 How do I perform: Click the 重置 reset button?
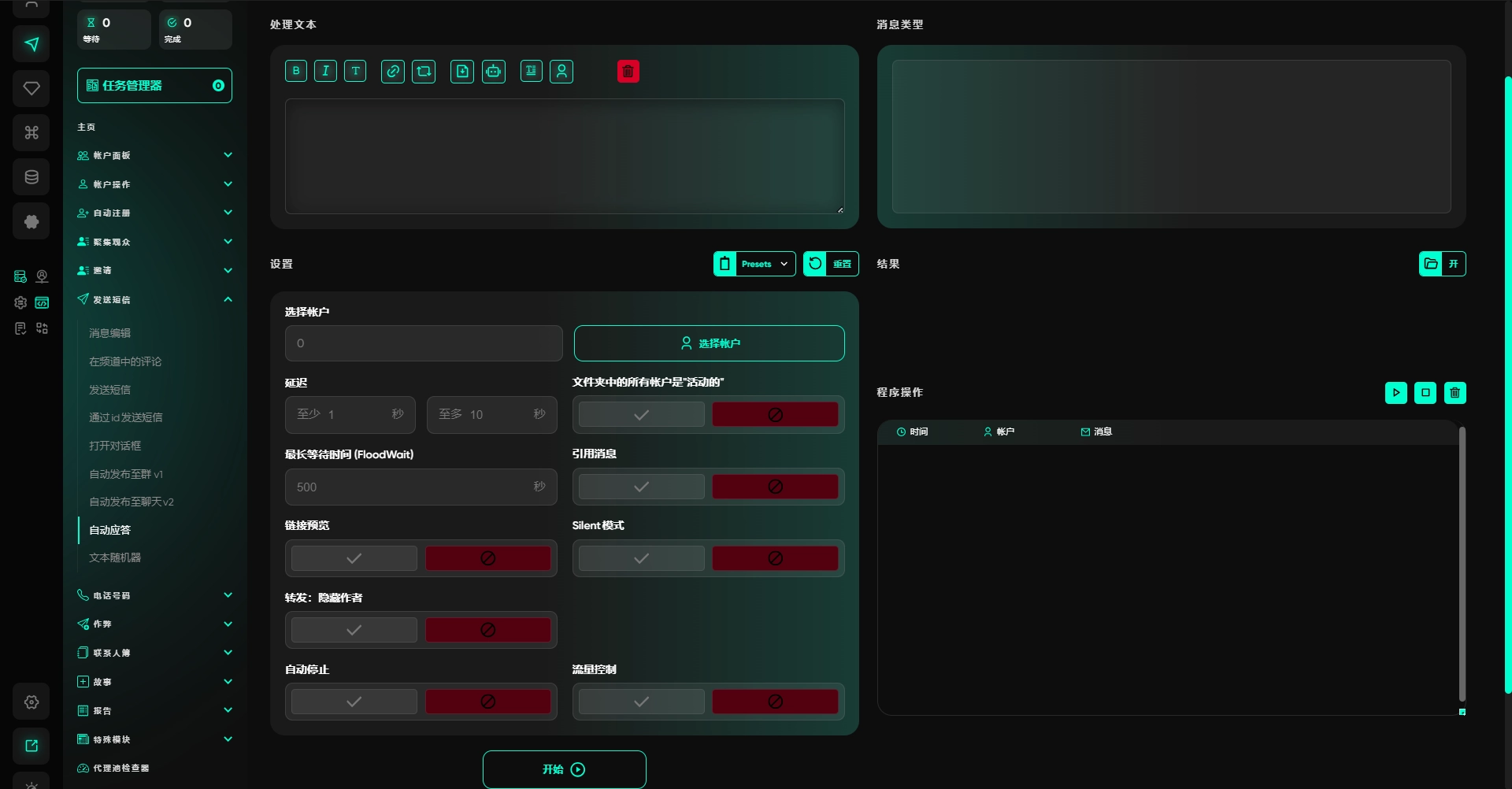tap(831, 264)
